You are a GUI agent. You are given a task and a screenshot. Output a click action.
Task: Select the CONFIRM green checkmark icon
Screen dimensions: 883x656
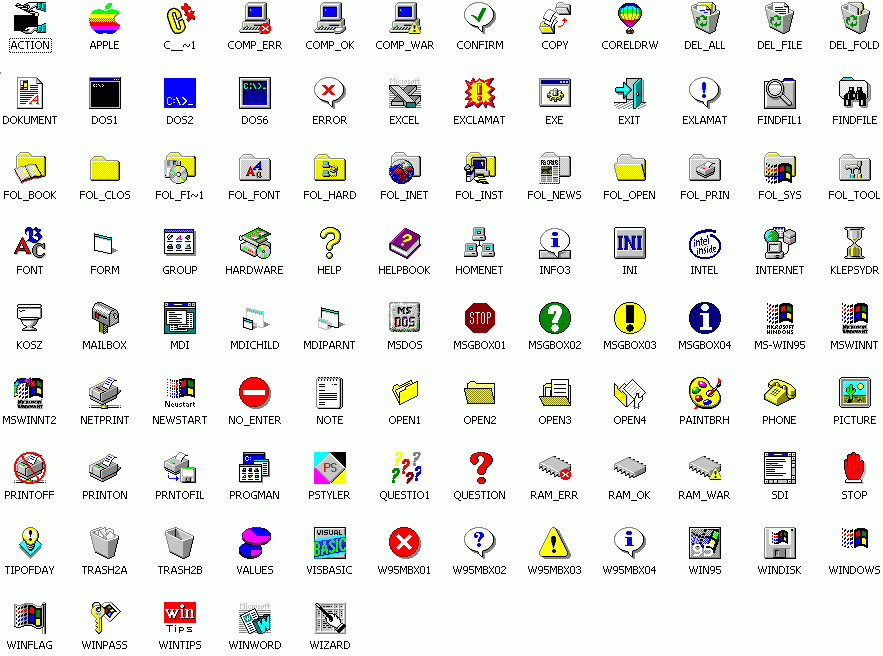tap(479, 17)
